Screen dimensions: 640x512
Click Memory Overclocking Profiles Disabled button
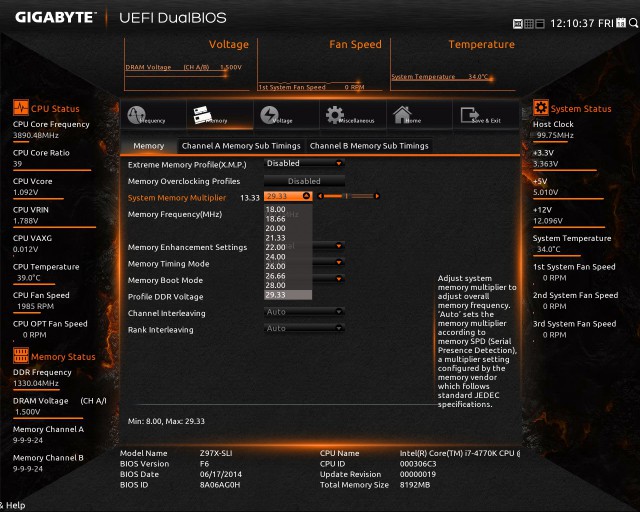[x=304, y=181]
